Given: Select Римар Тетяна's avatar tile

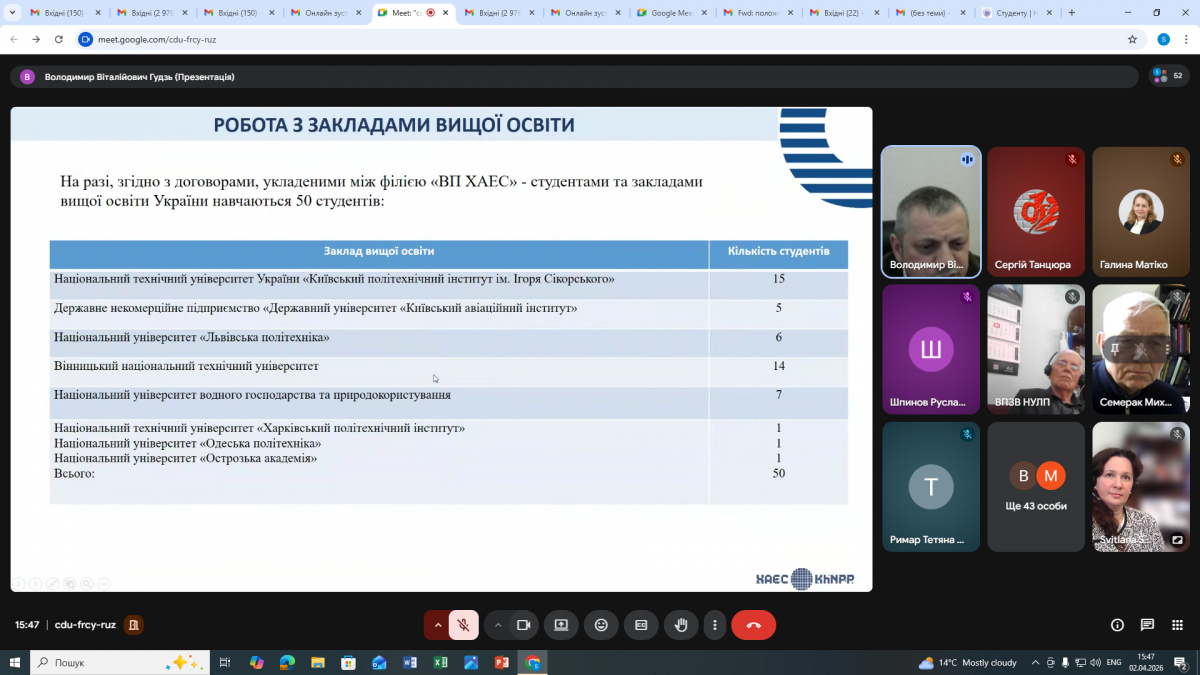Looking at the screenshot, I should click(931, 487).
